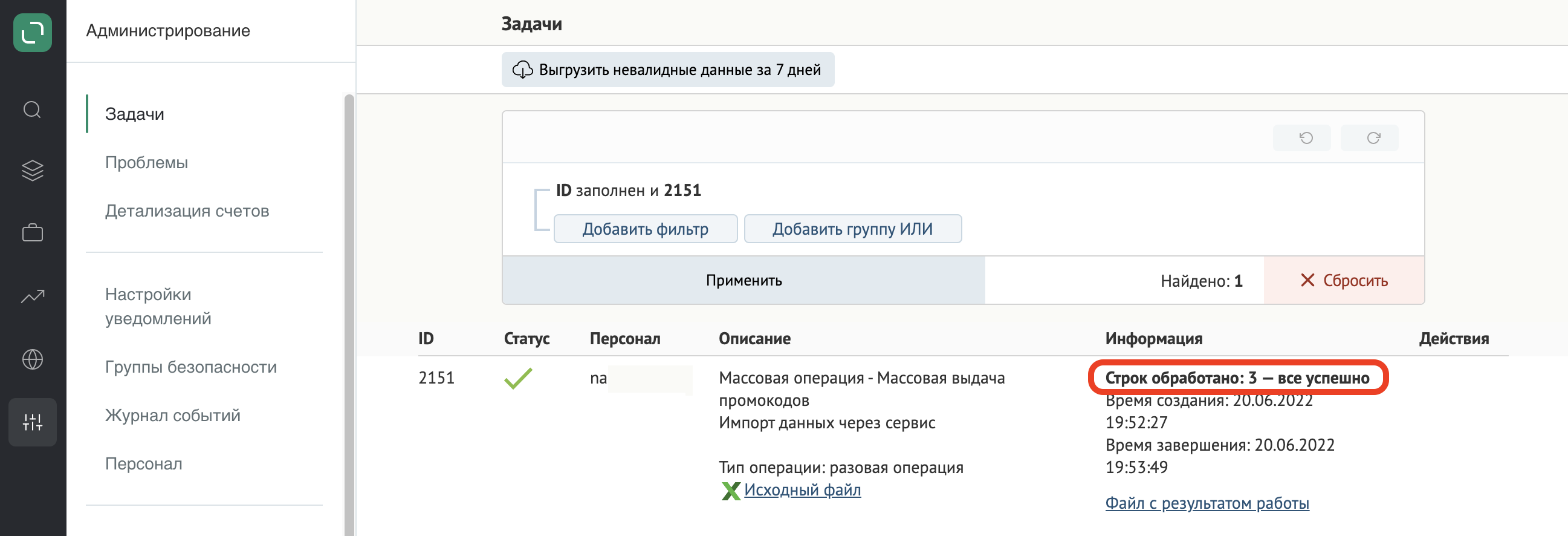This screenshot has width=1568, height=536.
Task: Open Настройки уведомлений menu item
Action: 158,306
